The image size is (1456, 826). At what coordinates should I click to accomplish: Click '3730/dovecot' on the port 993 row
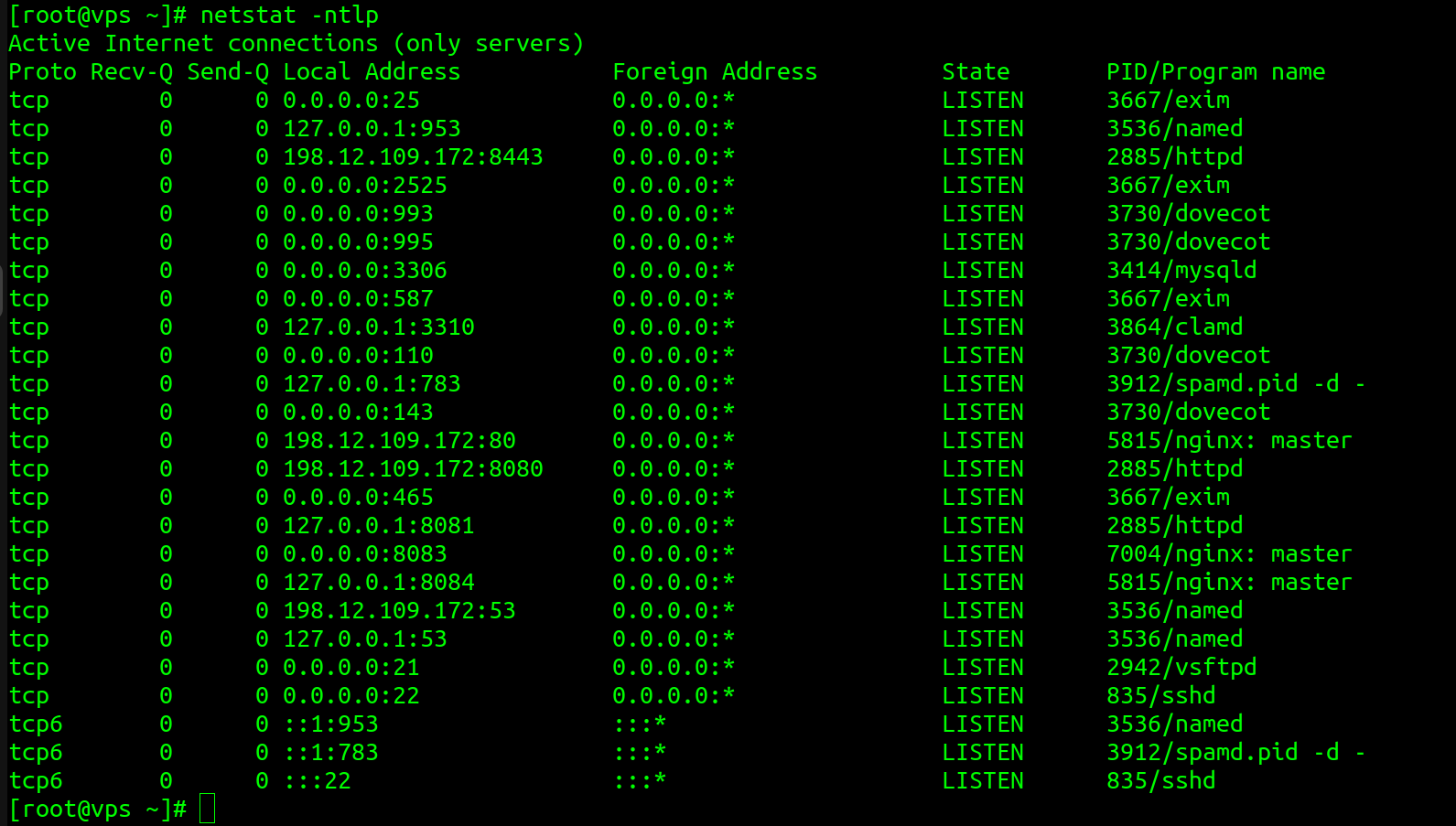(x=1189, y=214)
